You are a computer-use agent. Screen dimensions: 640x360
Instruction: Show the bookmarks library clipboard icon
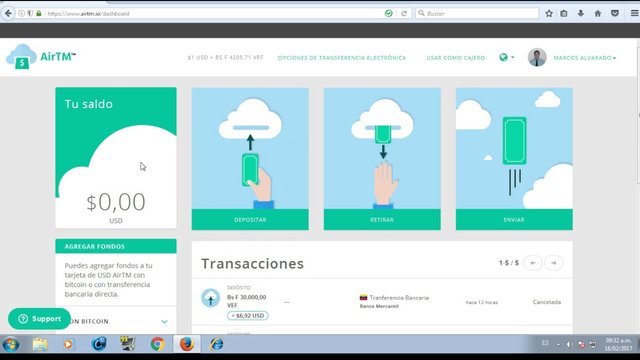click(x=564, y=13)
